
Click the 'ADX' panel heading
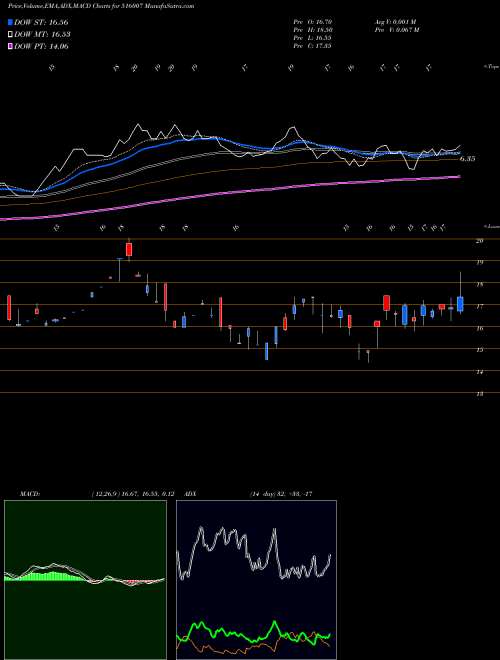(191, 494)
